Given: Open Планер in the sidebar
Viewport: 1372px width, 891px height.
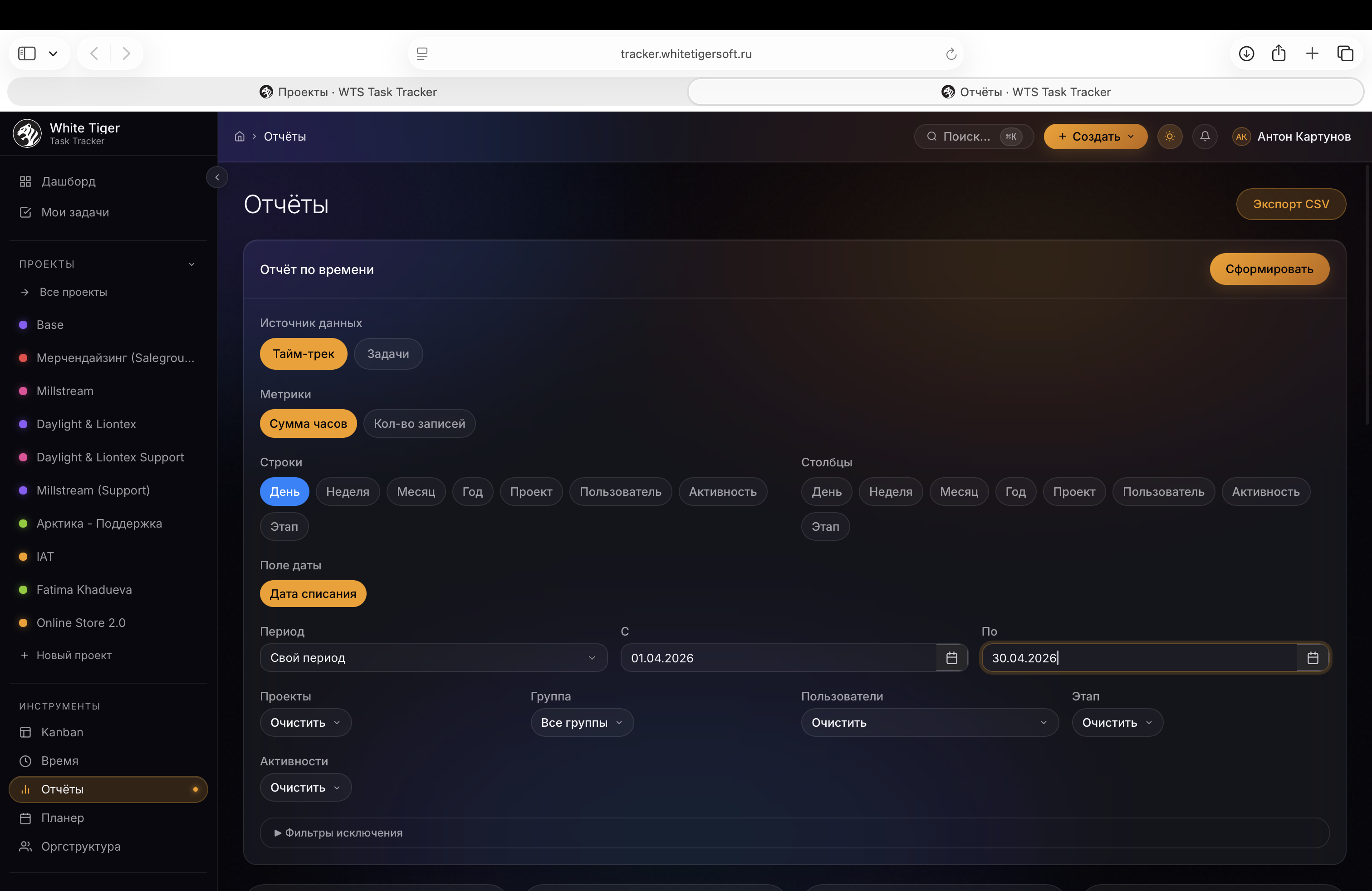Looking at the screenshot, I should coord(108,818).
